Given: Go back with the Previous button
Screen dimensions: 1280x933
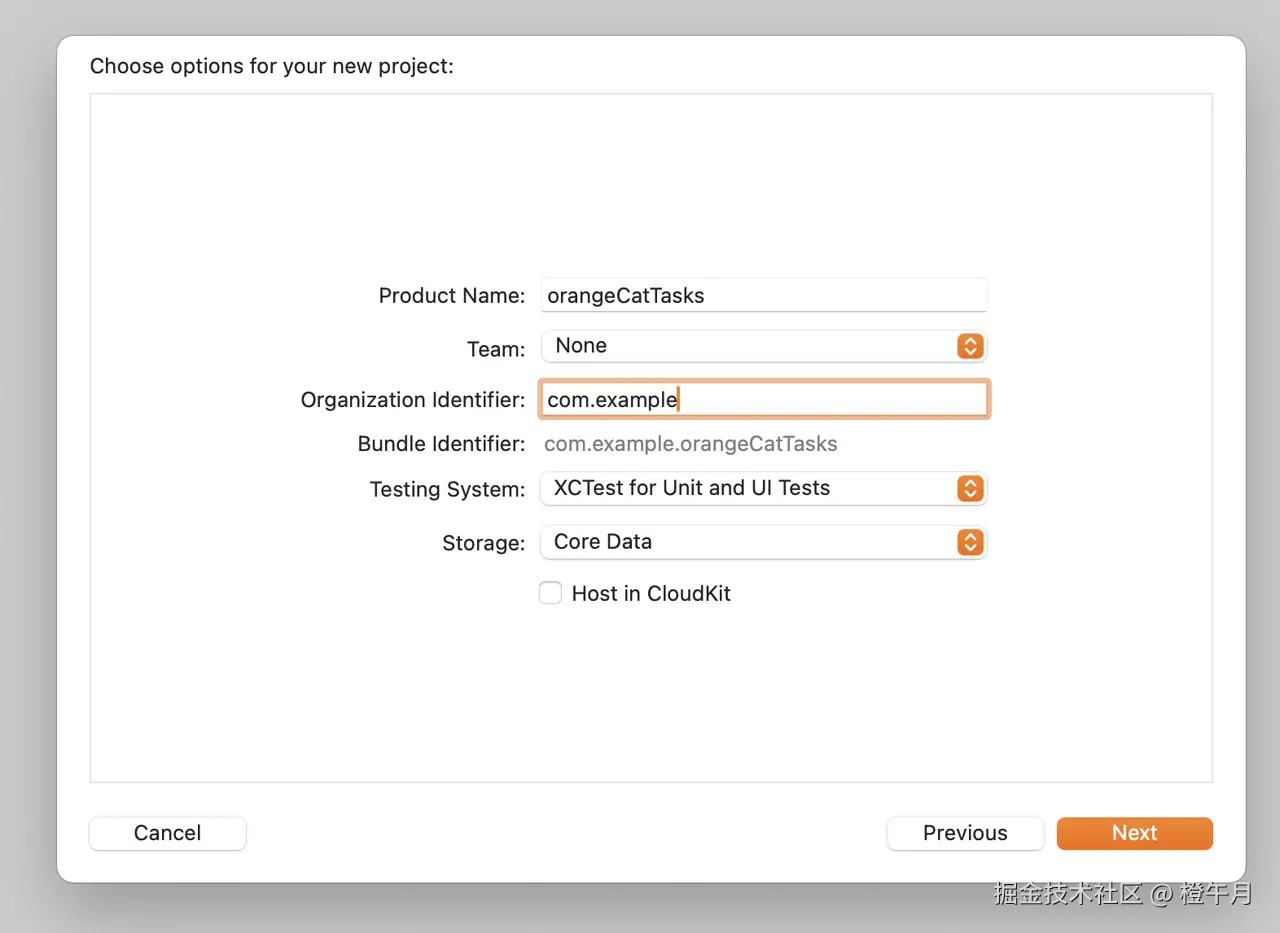Looking at the screenshot, I should coord(965,833).
